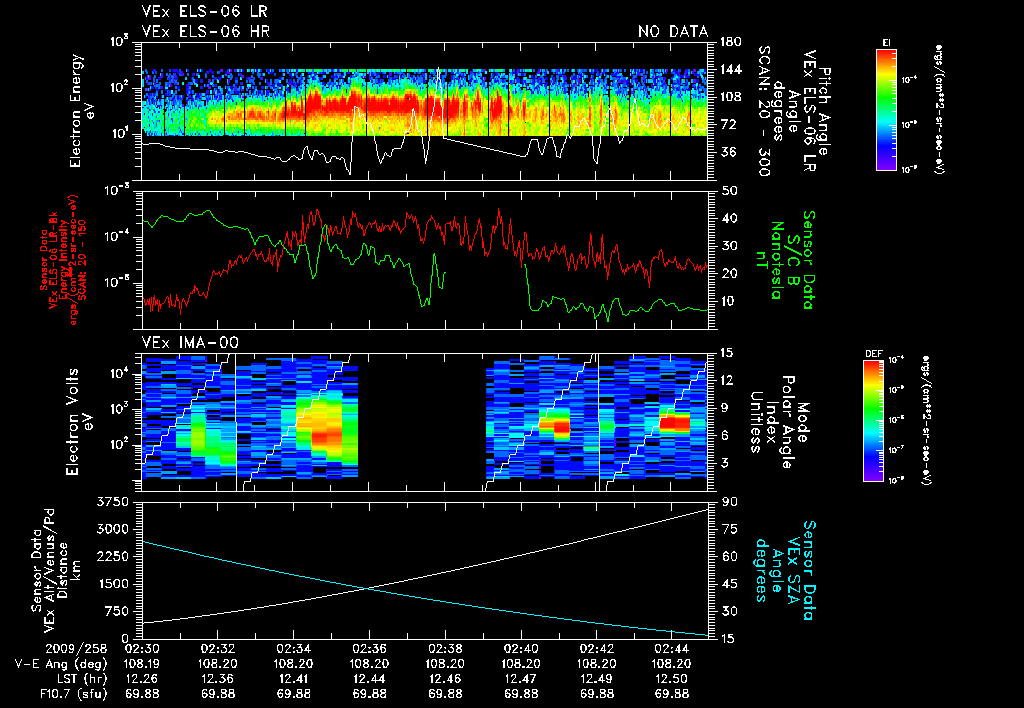Click the LST value '12.44'

369,679
